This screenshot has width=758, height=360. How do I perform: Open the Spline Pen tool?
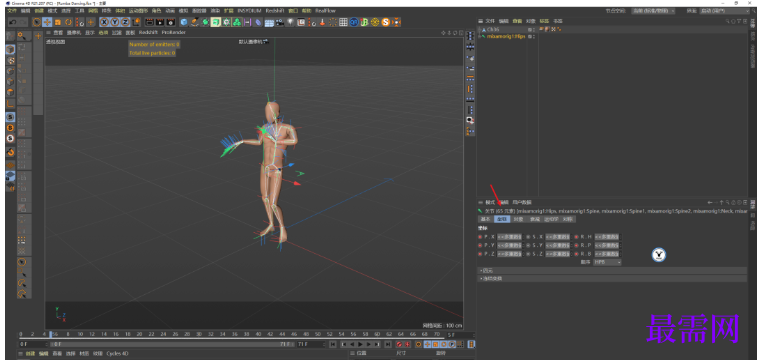(194, 22)
